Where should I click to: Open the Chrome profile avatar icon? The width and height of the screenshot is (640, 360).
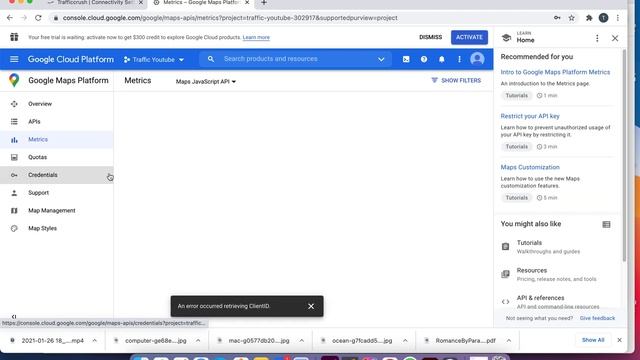tap(603, 18)
